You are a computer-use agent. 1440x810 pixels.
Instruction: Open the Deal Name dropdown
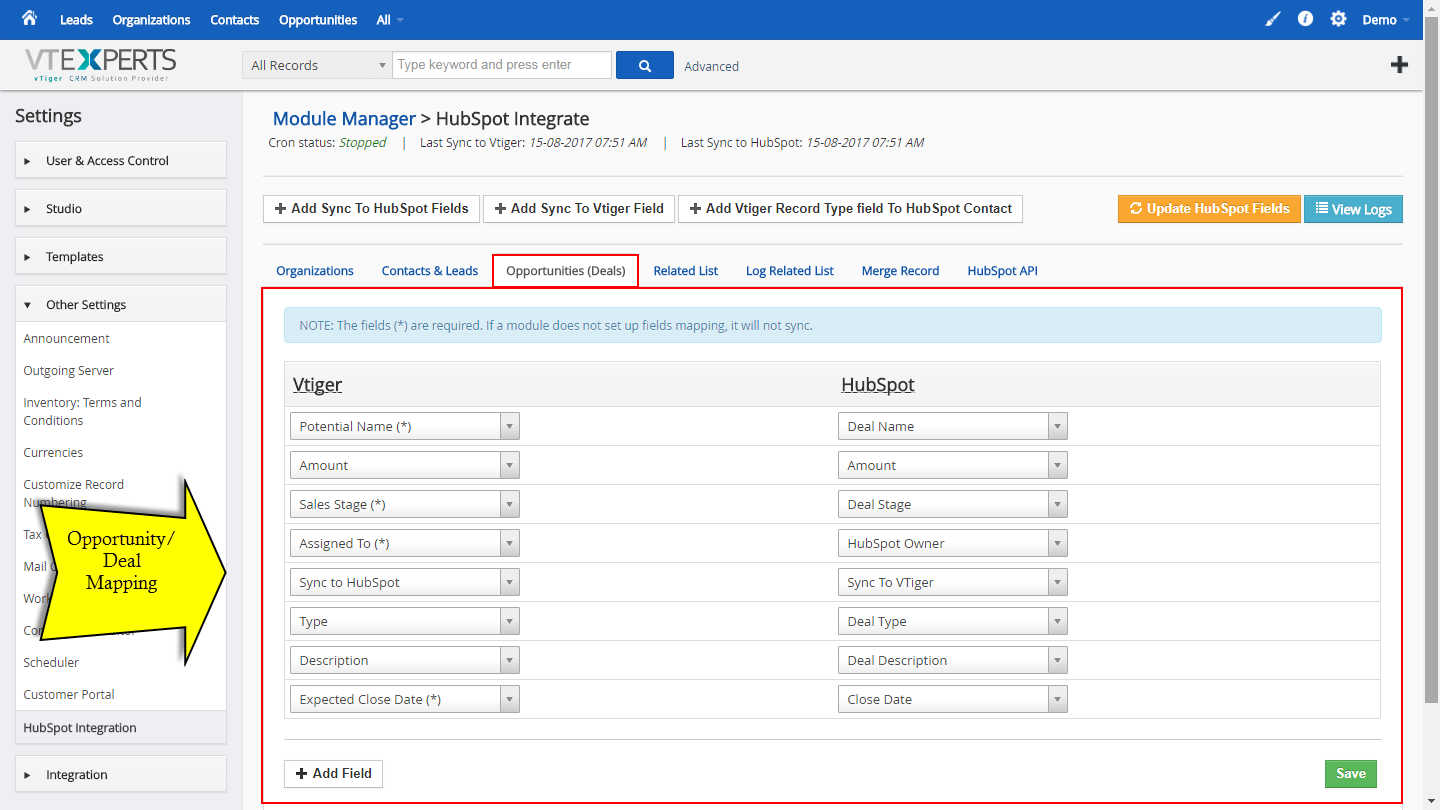[953, 426]
